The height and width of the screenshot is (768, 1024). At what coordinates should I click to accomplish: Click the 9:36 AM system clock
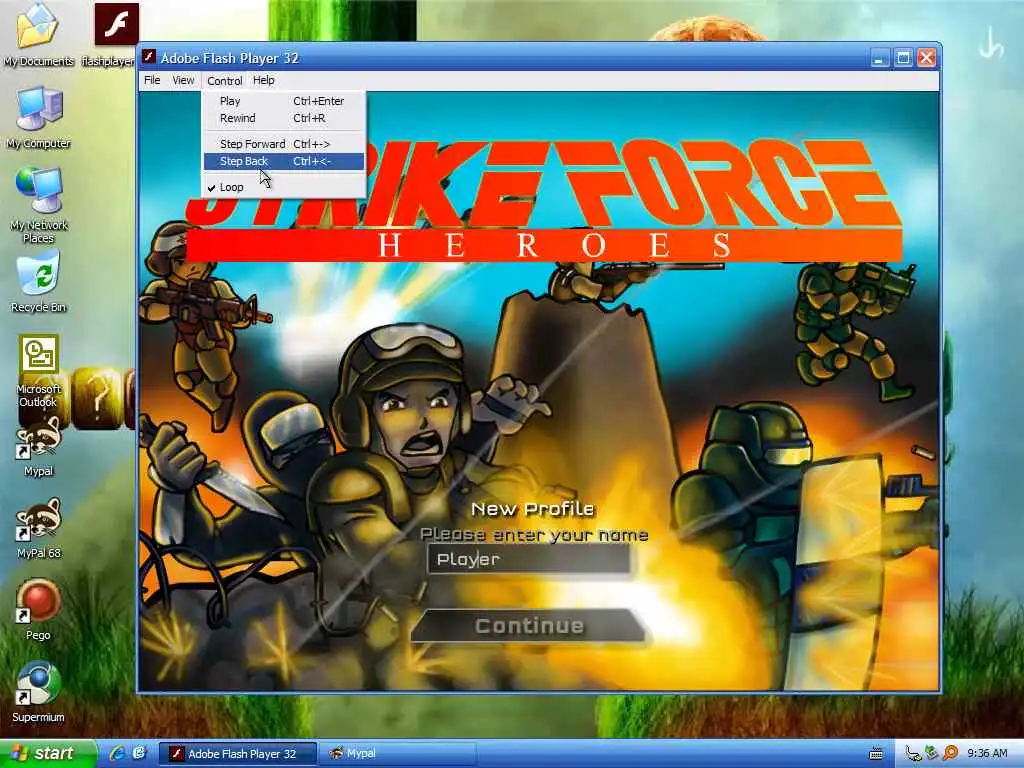987,754
